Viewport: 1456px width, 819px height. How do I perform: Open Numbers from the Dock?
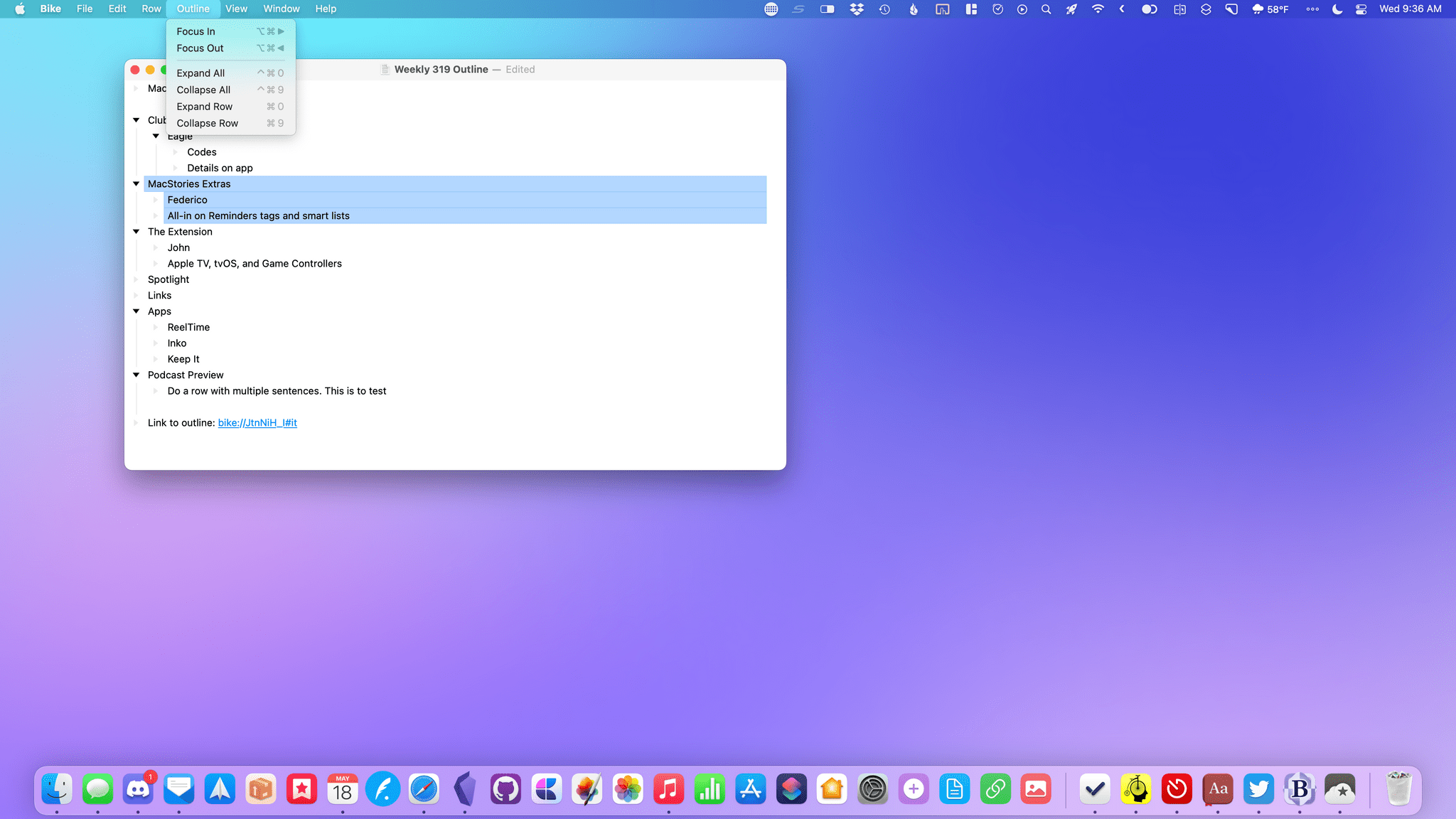click(710, 789)
